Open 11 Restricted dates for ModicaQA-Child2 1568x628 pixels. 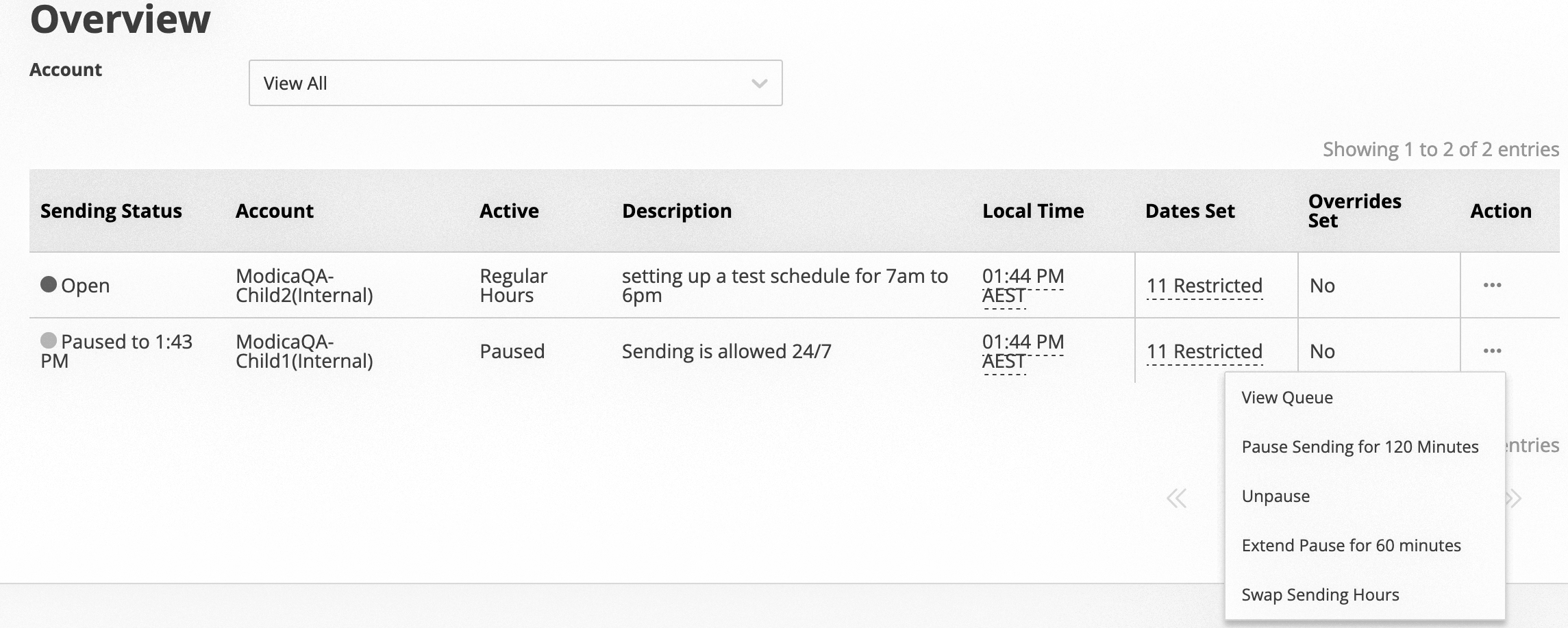click(1205, 286)
